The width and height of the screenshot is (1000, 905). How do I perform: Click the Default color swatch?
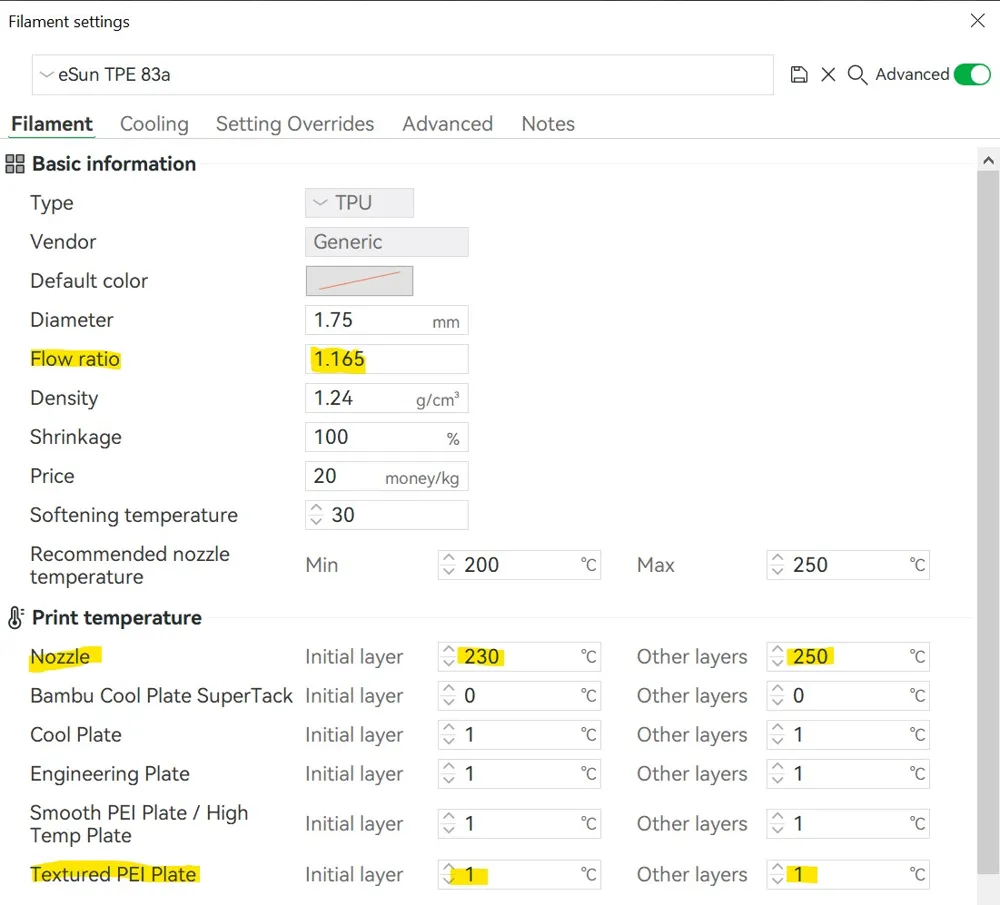[359, 281]
